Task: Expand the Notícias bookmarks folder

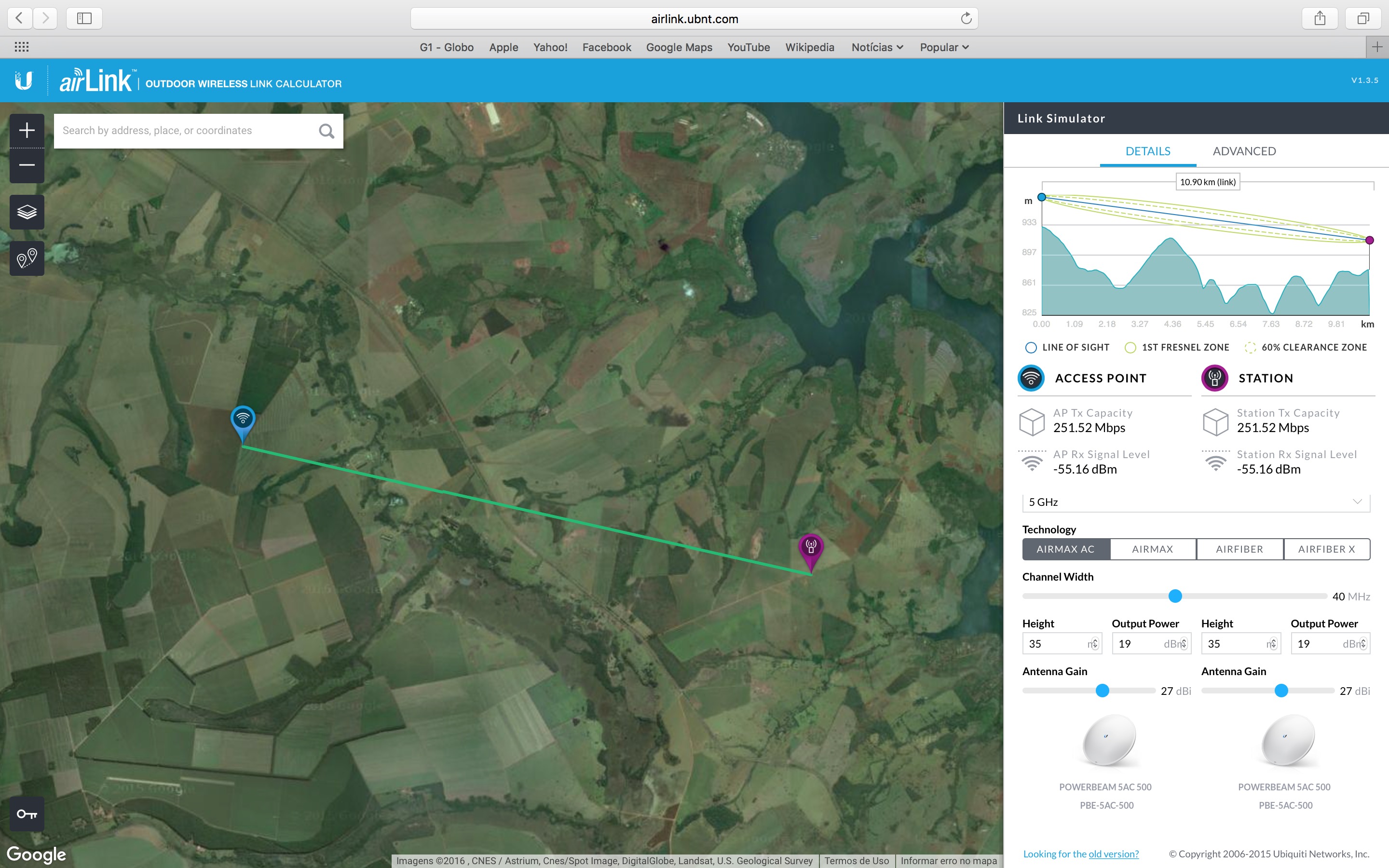Action: click(877, 47)
